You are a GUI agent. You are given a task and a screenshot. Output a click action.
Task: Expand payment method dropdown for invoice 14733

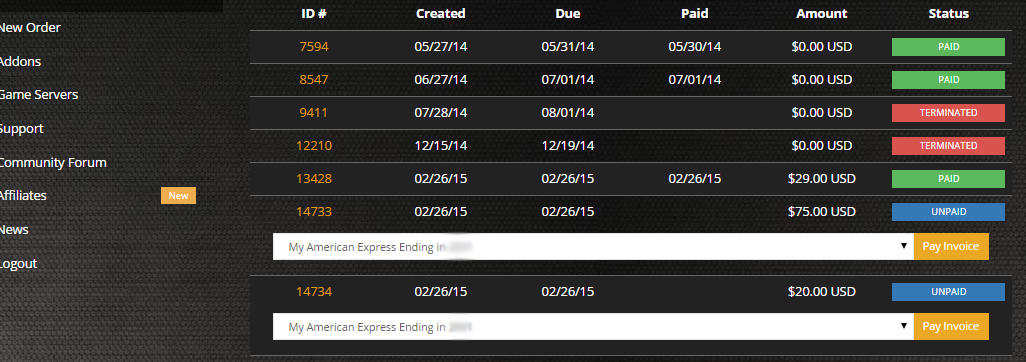coord(593,247)
